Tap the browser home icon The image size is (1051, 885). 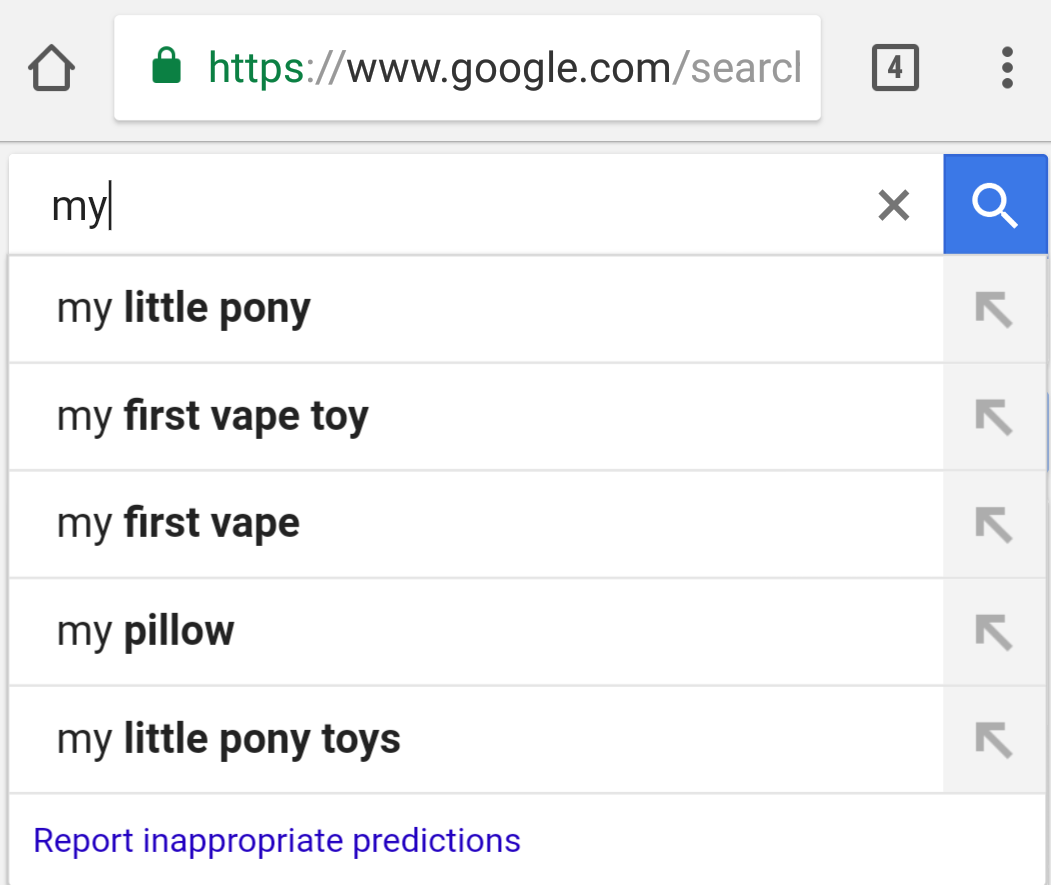[x=51, y=69]
